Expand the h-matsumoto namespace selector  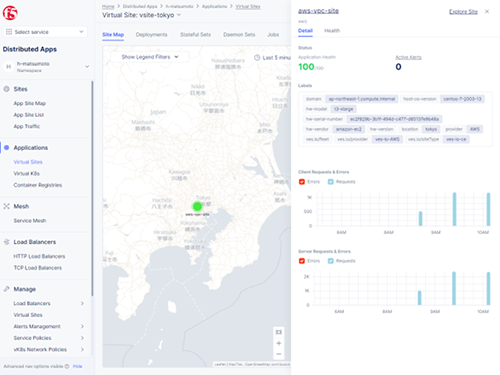(45, 67)
